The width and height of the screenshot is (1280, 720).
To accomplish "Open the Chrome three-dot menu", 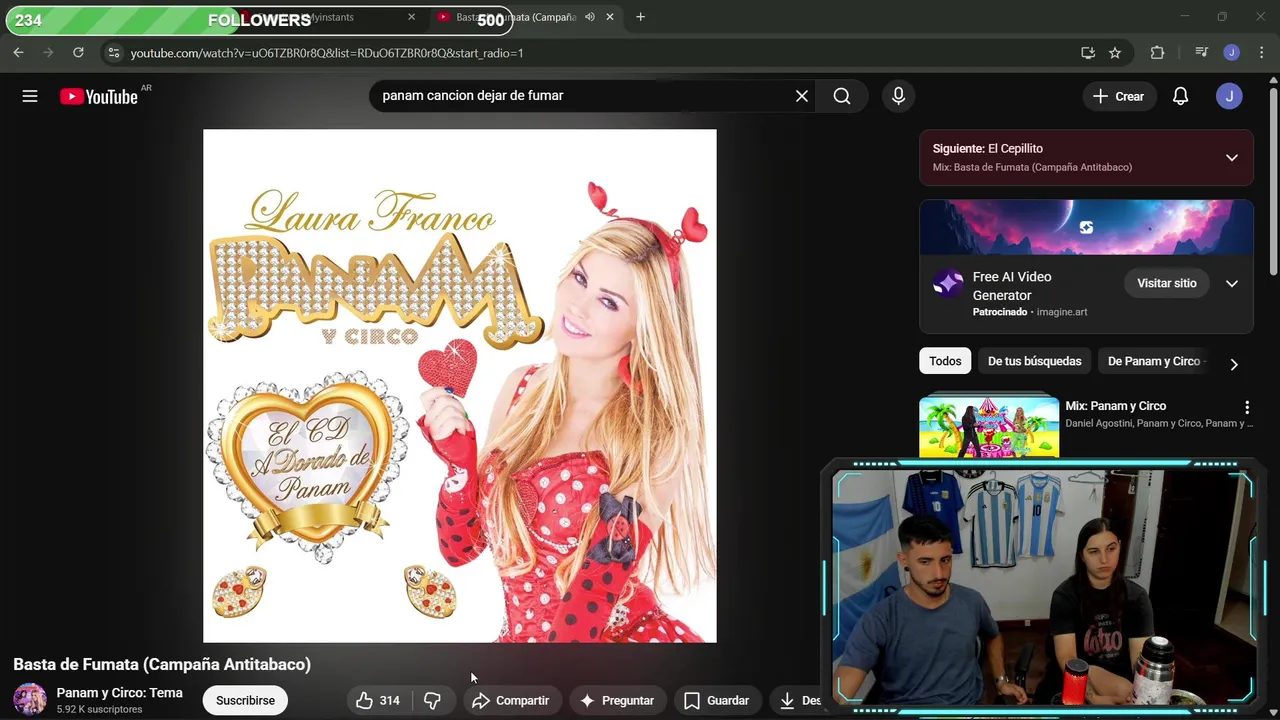I will tap(1260, 53).
